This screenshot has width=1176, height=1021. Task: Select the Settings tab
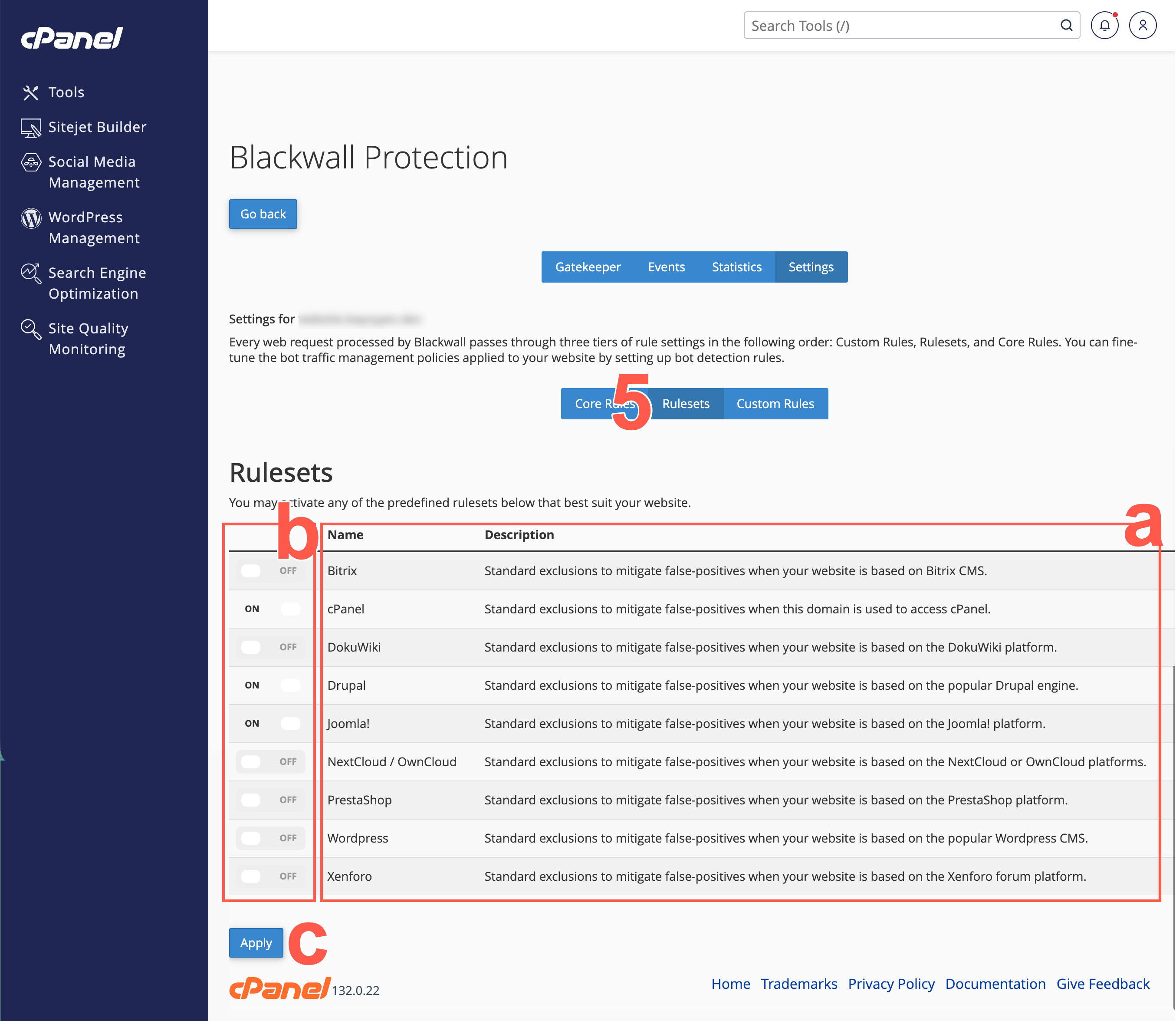pyautogui.click(x=811, y=267)
